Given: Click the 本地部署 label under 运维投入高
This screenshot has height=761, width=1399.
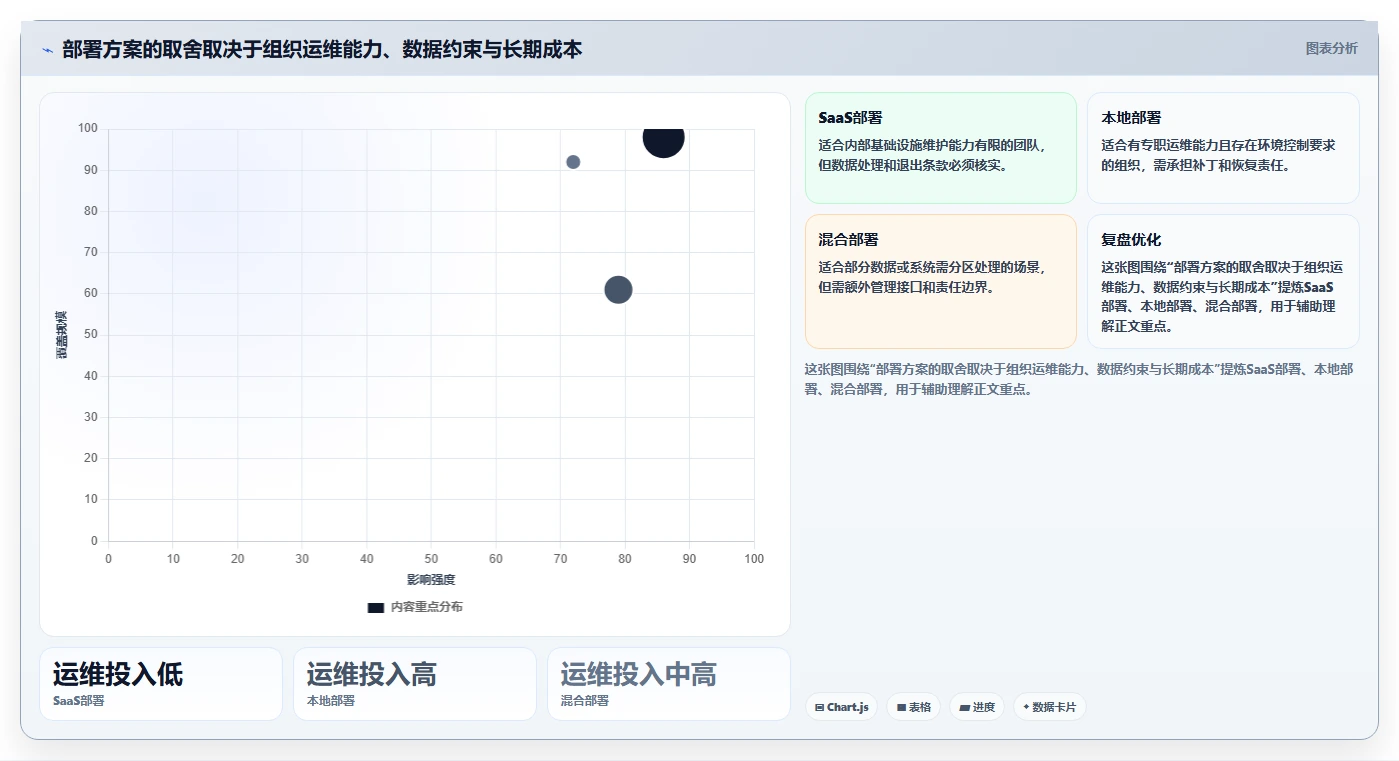Looking at the screenshot, I should tap(331, 701).
